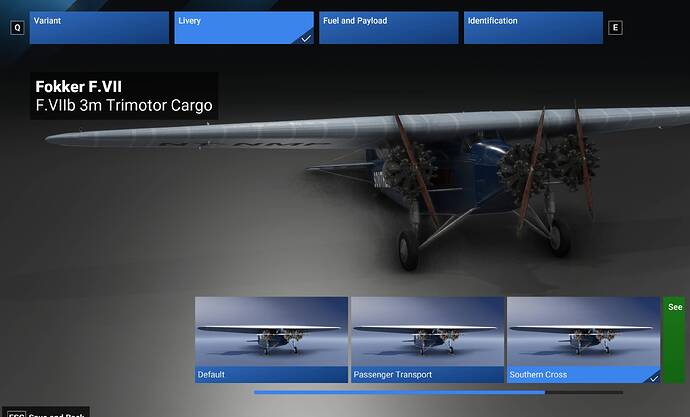The height and width of the screenshot is (417, 690).
Task: Click the E next-tab key icon
Action: point(615,28)
